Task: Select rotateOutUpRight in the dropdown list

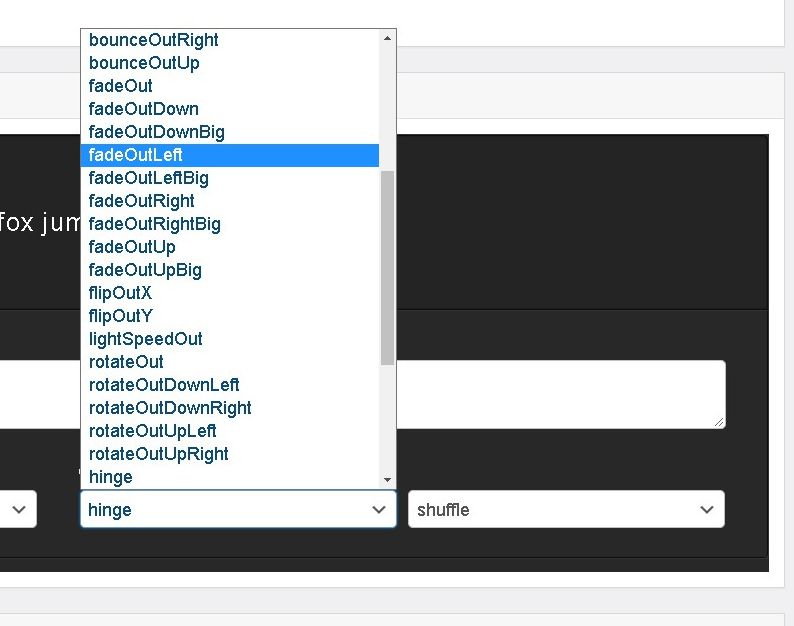Action: (158, 454)
